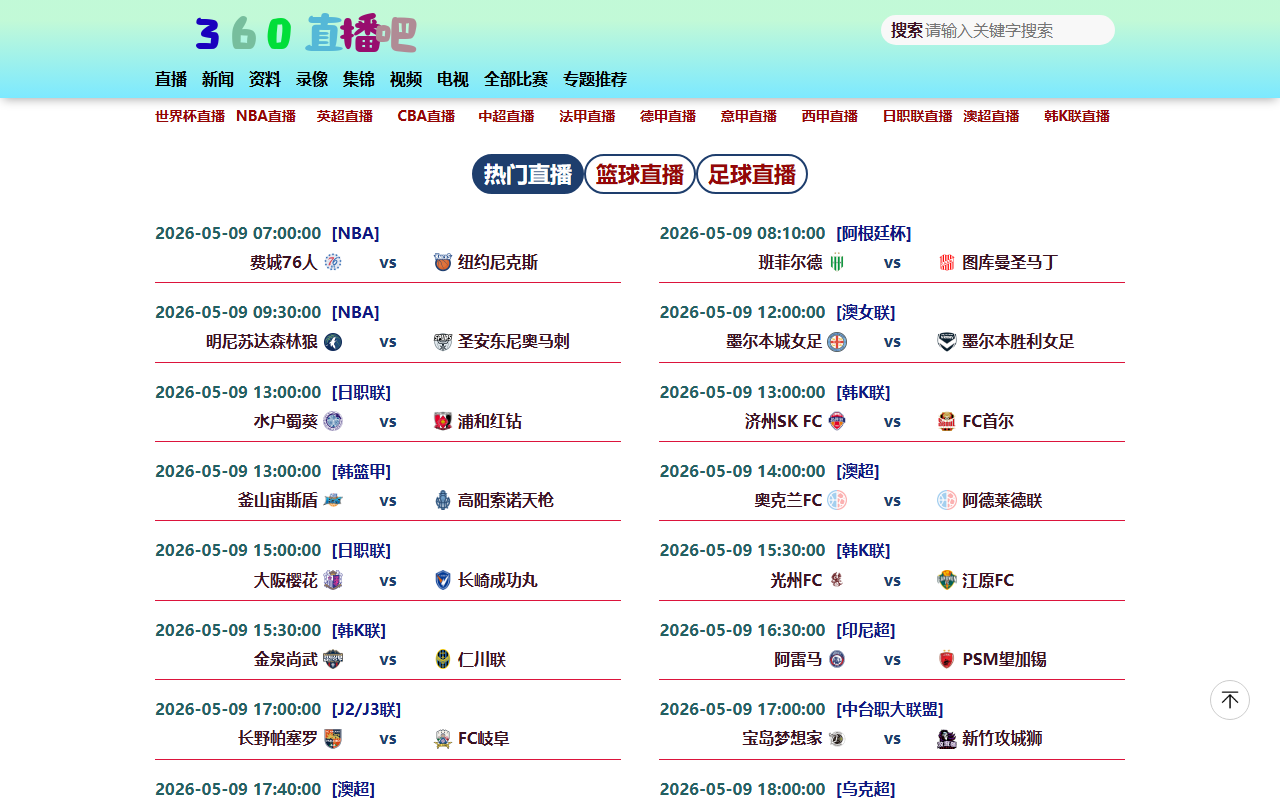Click the 金泉尚武 club crest
The image size is (1280, 800).
(333, 659)
